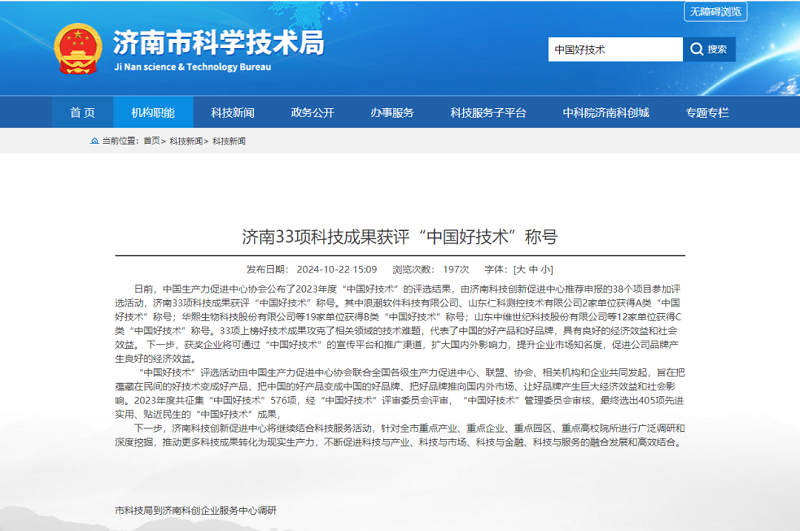Select the 专题专栏 navigation tab
This screenshot has width=800, height=531.
707,112
